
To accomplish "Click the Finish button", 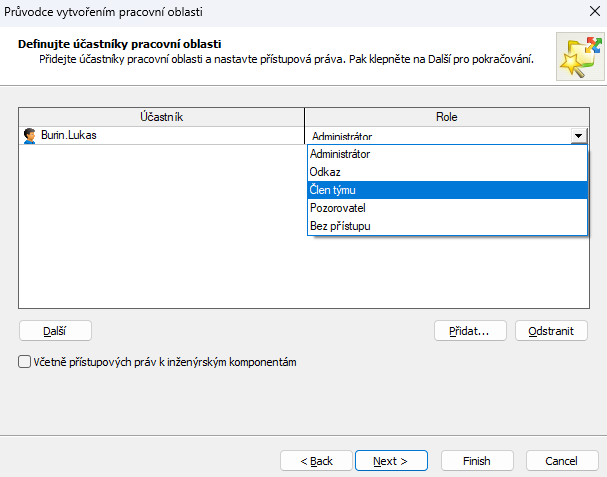I will 477,461.
